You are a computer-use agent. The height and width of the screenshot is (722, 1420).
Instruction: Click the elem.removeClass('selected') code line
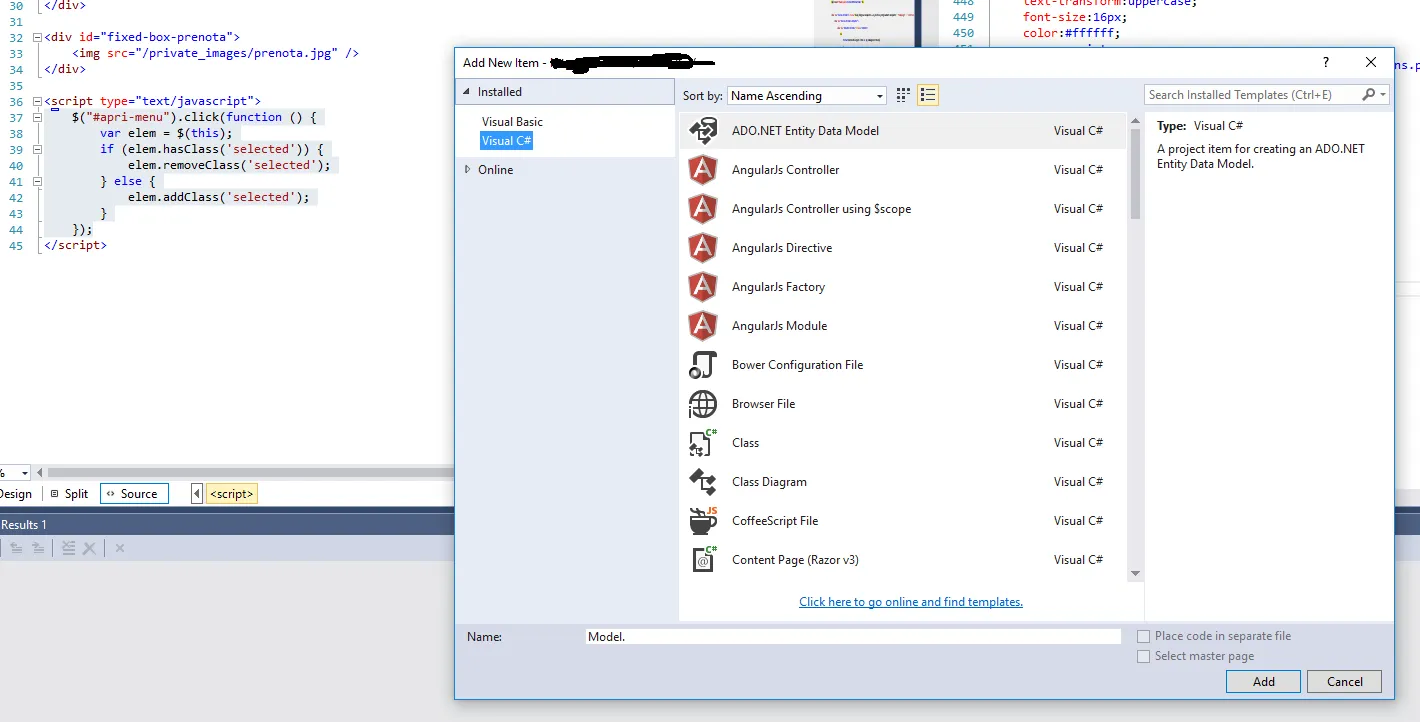coord(229,165)
